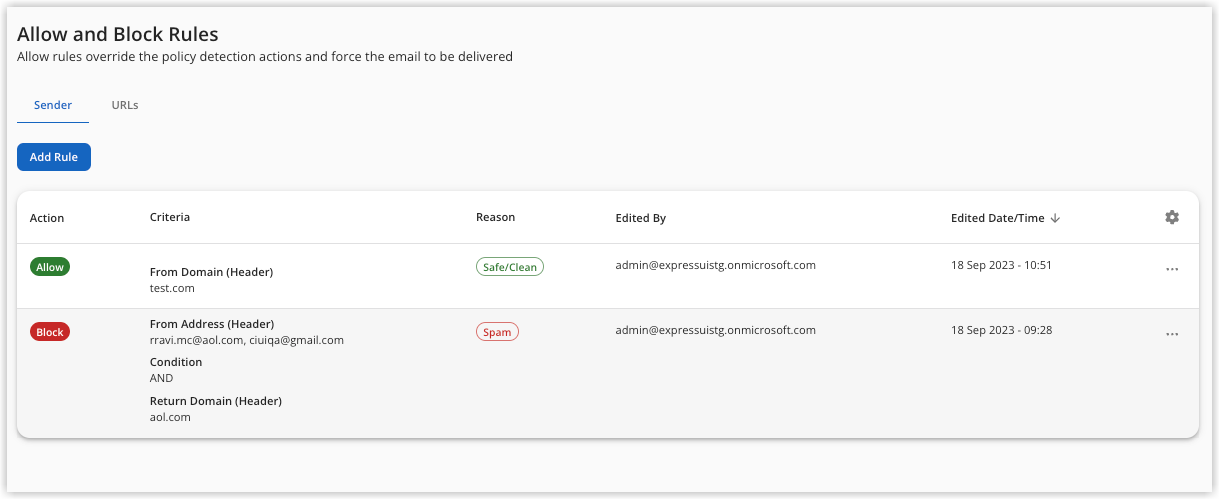Click the rravi.mc@aol.com address criteria text

click(x=195, y=340)
